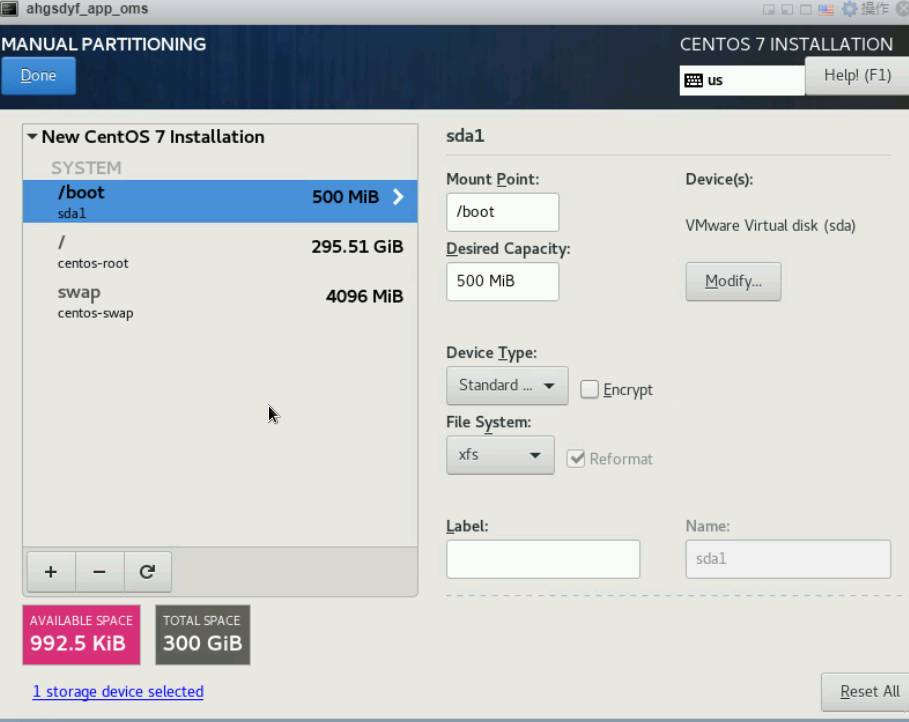Image resolution: width=909 pixels, height=722 pixels.
Task: Click the Desired Capacity field showing 500 MiB
Action: 503,281
